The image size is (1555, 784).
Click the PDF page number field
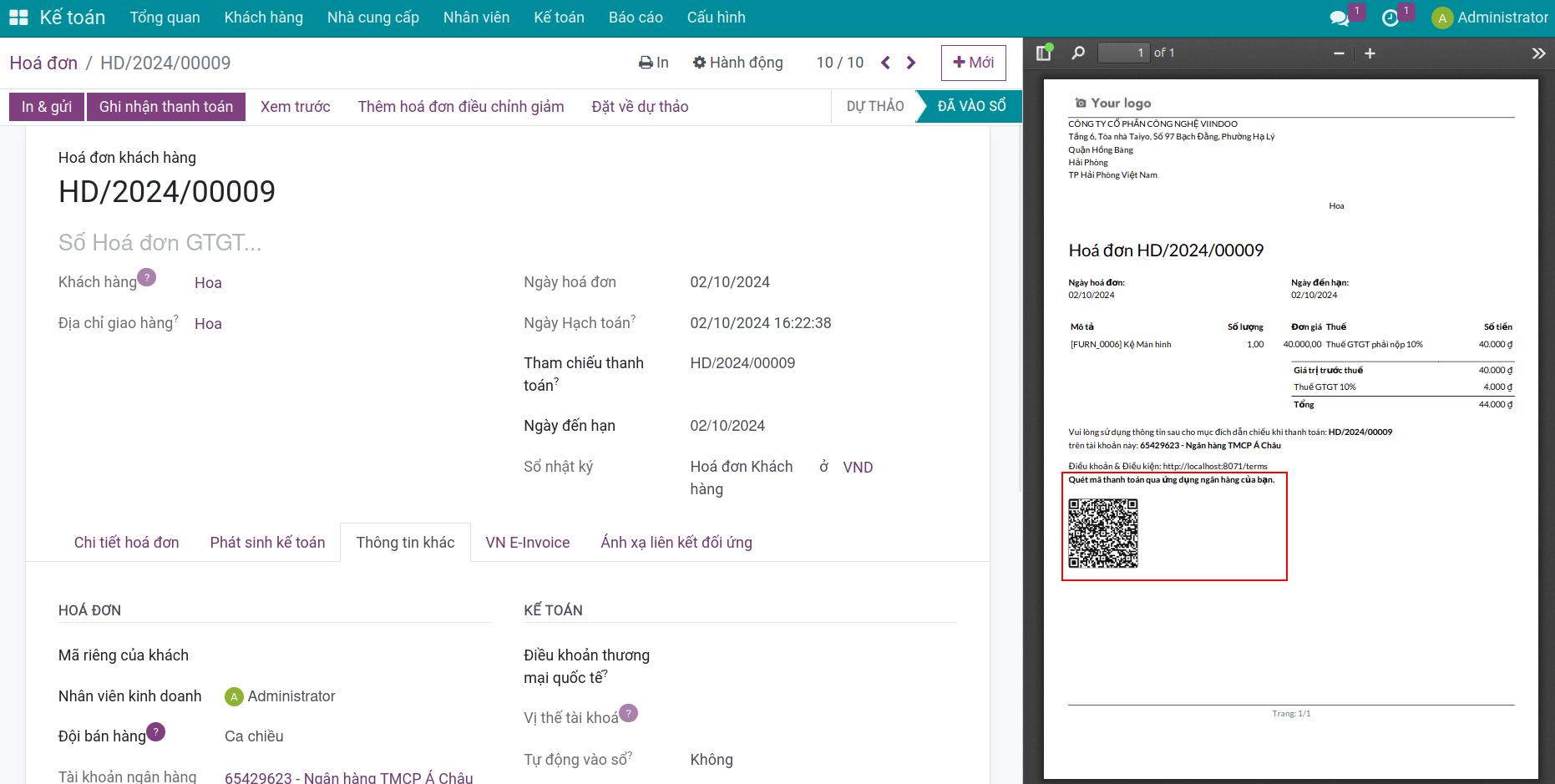pos(1123,53)
